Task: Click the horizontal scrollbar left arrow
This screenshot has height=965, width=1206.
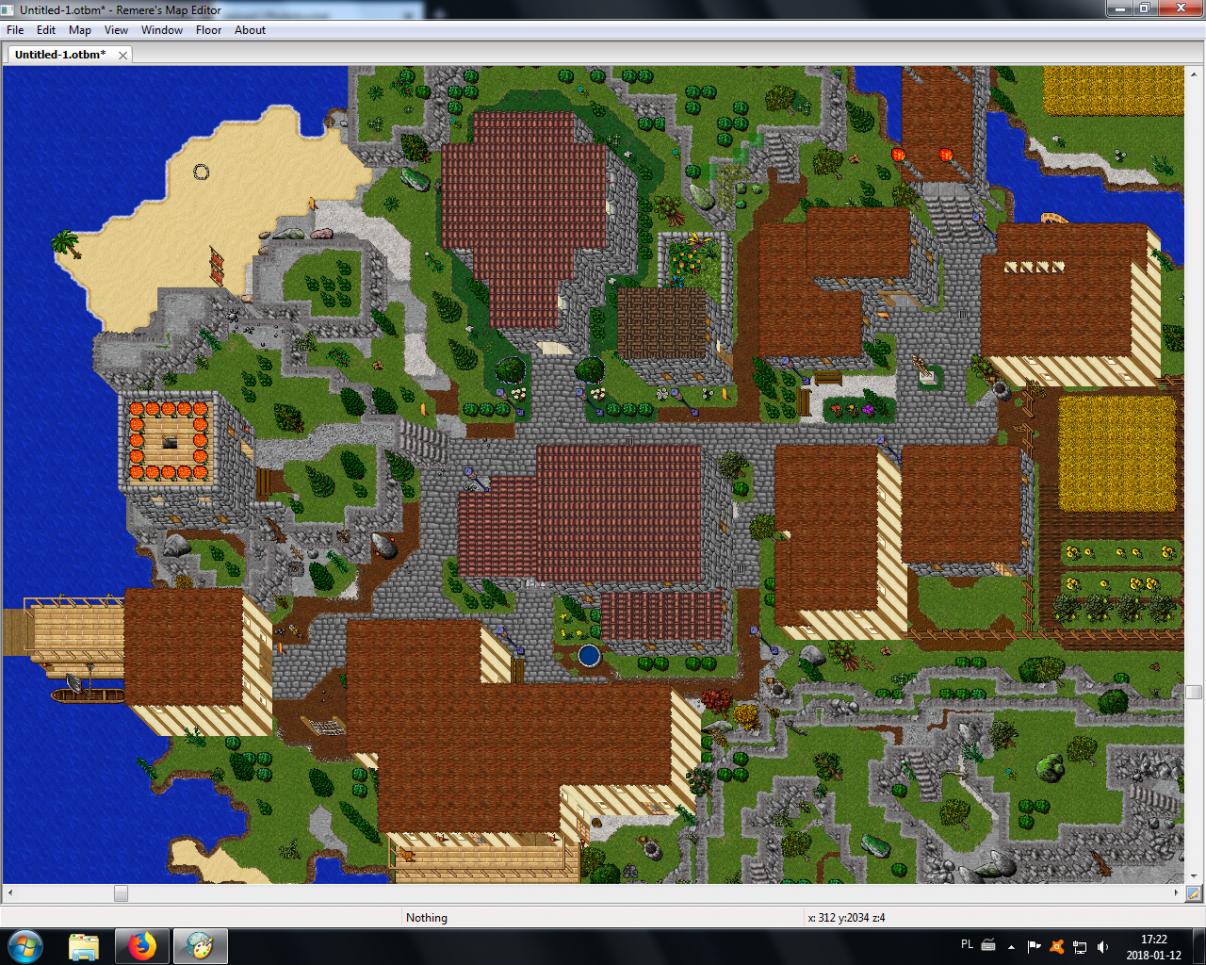Action: click(10, 893)
